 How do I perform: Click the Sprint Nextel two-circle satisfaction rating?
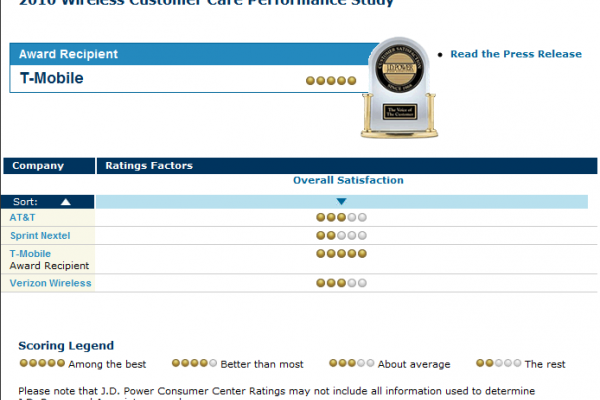click(x=341, y=235)
